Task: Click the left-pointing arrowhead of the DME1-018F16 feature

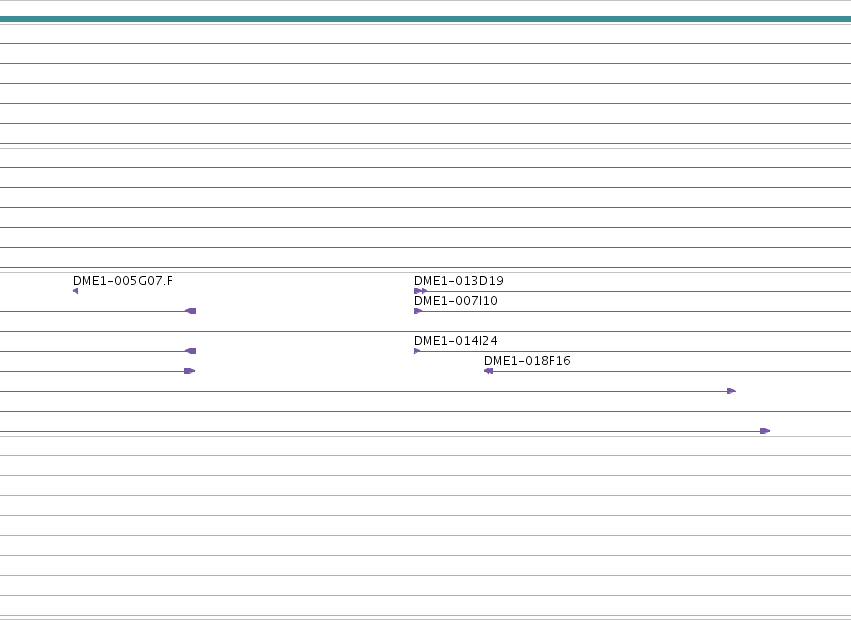Action: pyautogui.click(x=488, y=371)
